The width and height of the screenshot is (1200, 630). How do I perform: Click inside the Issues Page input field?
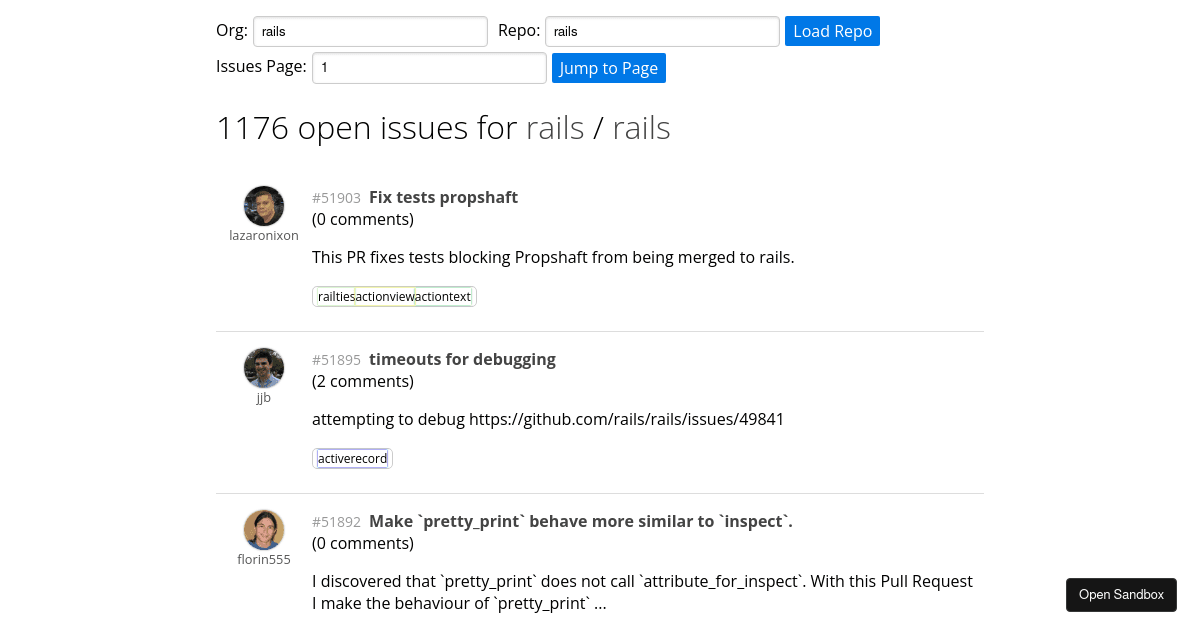pos(428,67)
